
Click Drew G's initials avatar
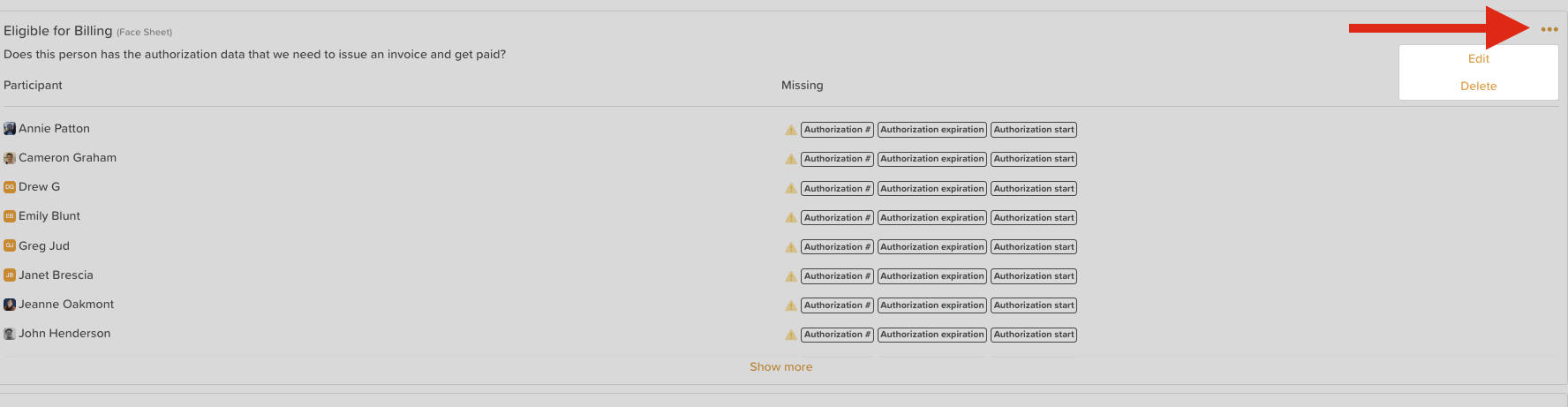pos(10,187)
